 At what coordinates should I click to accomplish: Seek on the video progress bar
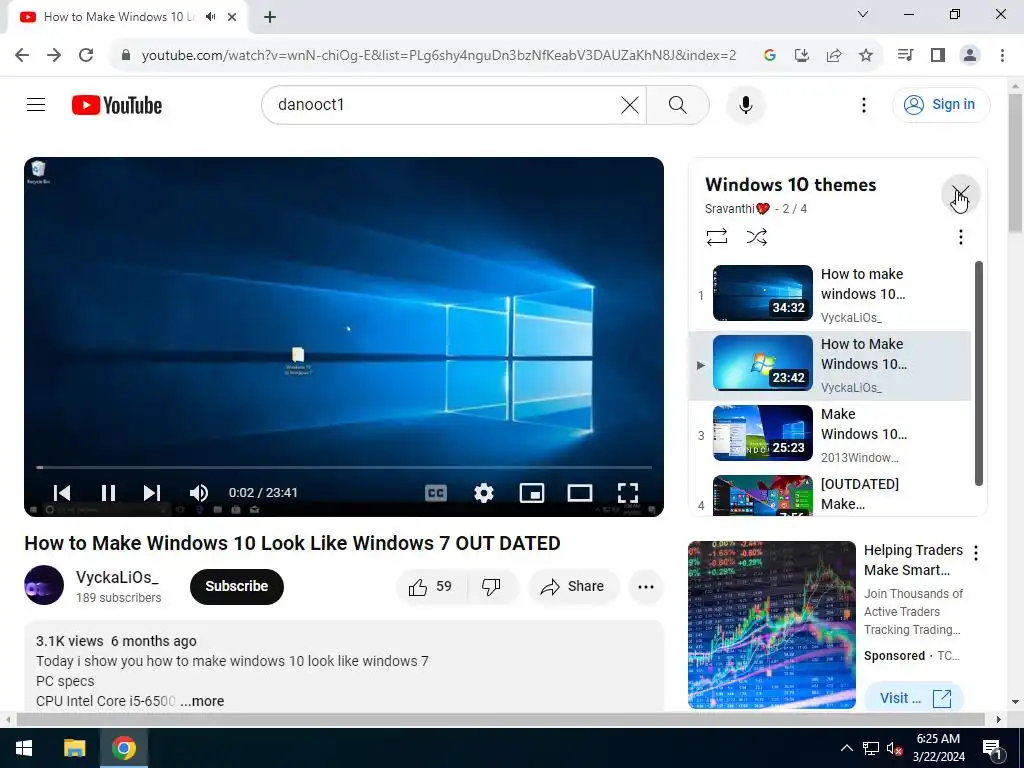tap(344, 468)
